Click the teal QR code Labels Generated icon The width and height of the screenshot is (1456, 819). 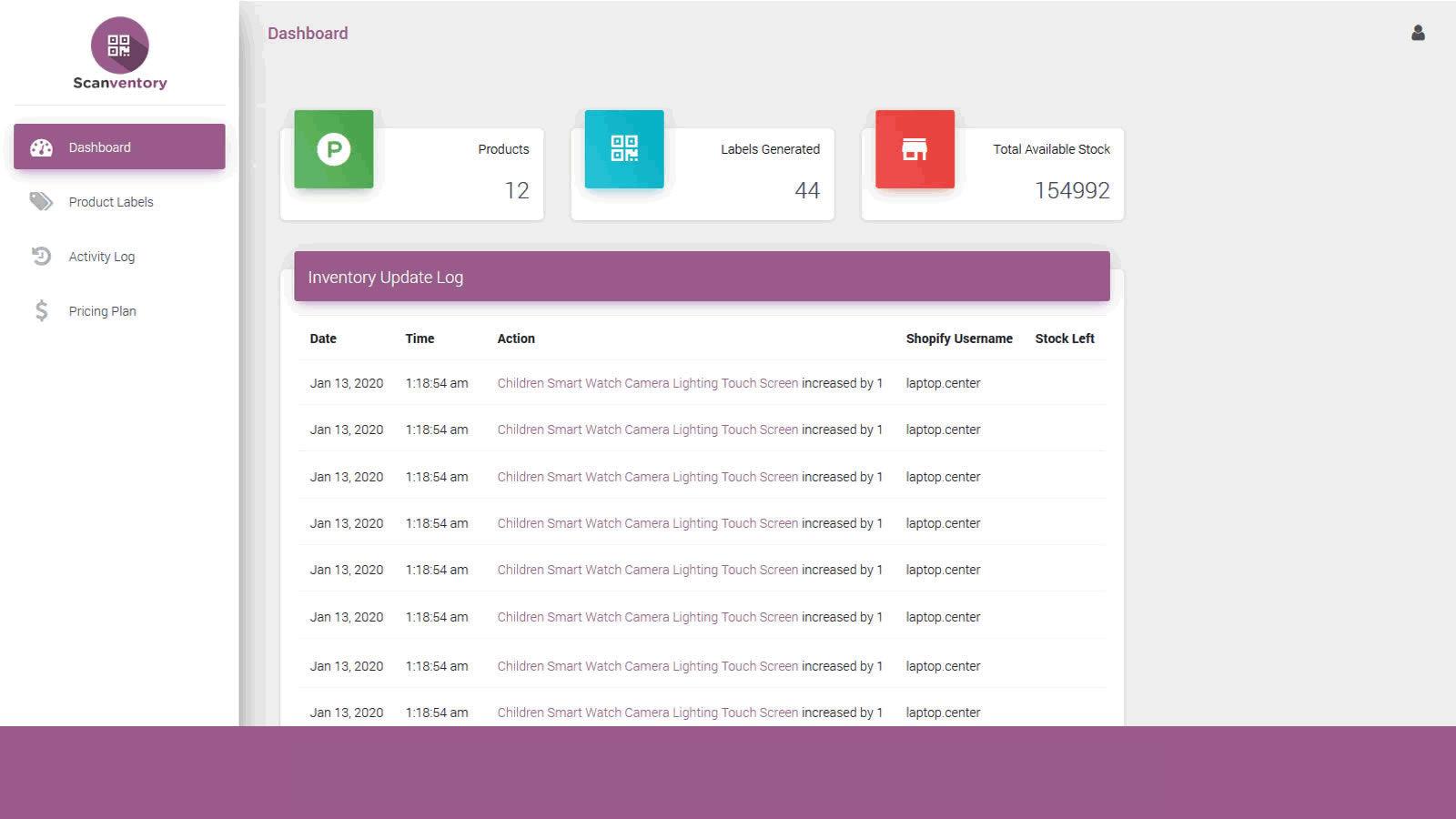(x=623, y=149)
